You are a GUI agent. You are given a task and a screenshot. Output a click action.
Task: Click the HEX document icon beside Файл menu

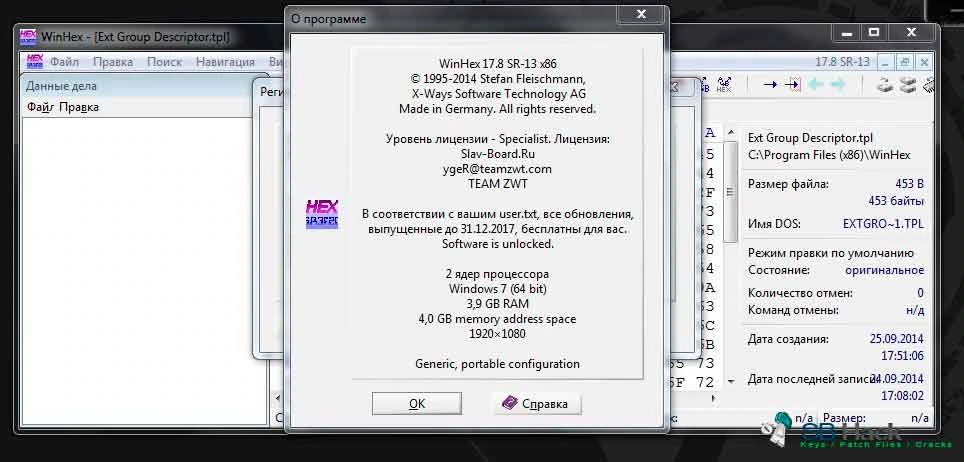click(x=34, y=62)
